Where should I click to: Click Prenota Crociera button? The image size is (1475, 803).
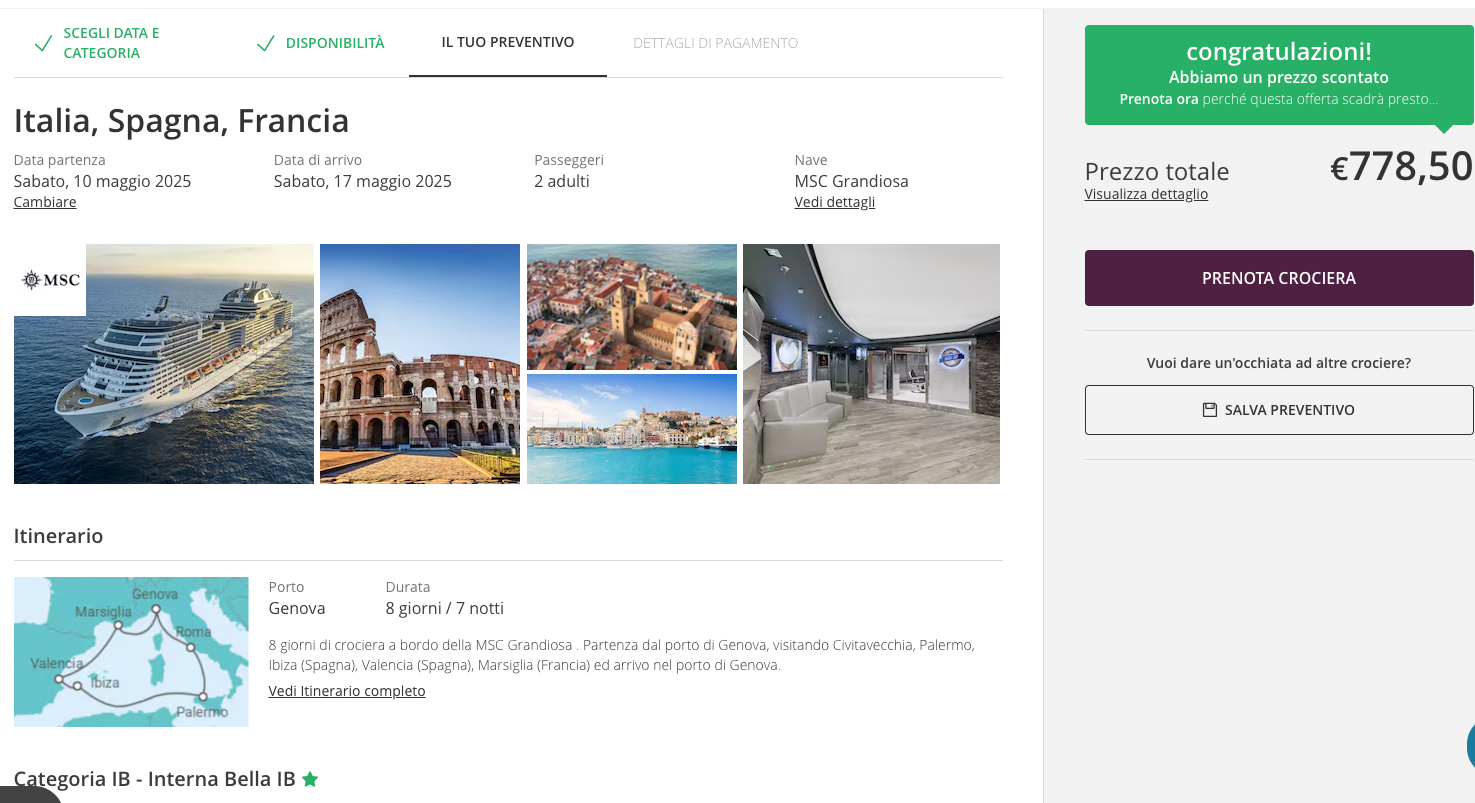click(1279, 278)
